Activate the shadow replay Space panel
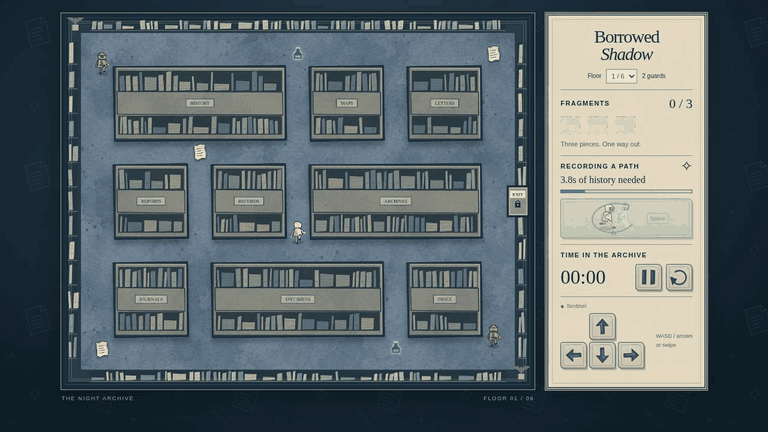 pyautogui.click(x=626, y=218)
